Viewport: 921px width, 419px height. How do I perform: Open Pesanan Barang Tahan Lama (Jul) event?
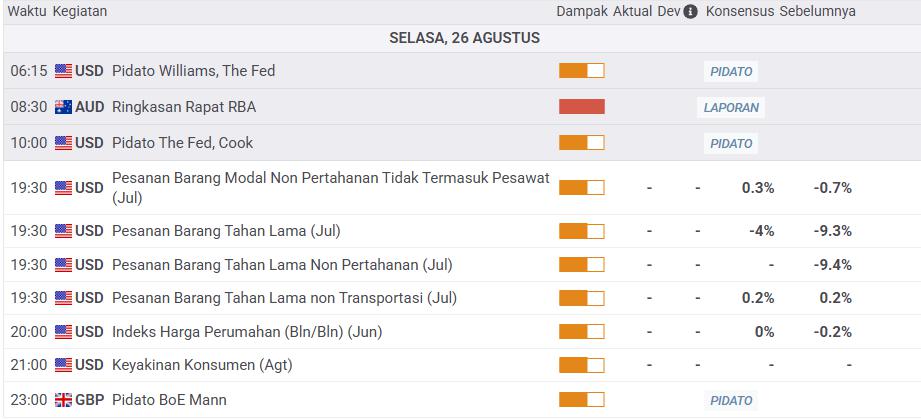click(226, 231)
